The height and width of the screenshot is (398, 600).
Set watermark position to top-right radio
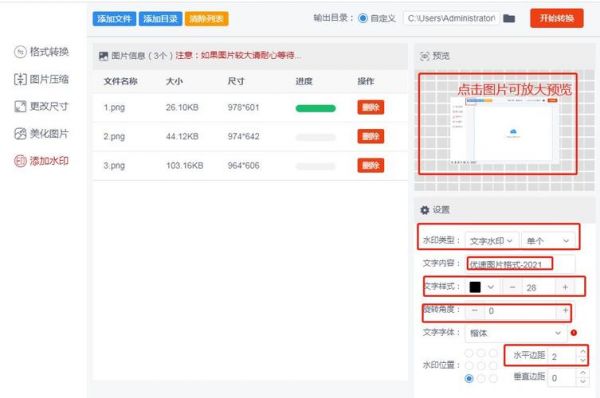coord(494,353)
